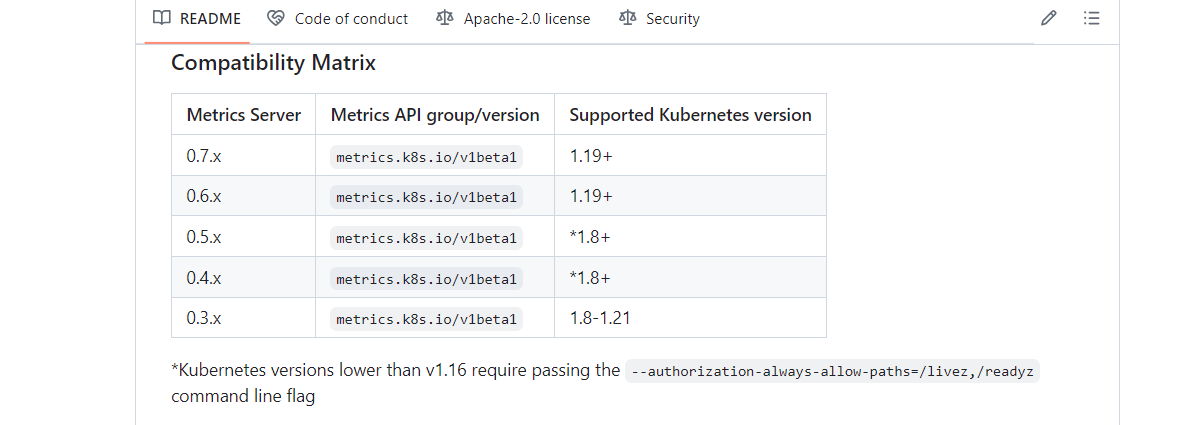Click the heart icon for Code of conduct
This screenshot has width=1190, height=425.
276,18
